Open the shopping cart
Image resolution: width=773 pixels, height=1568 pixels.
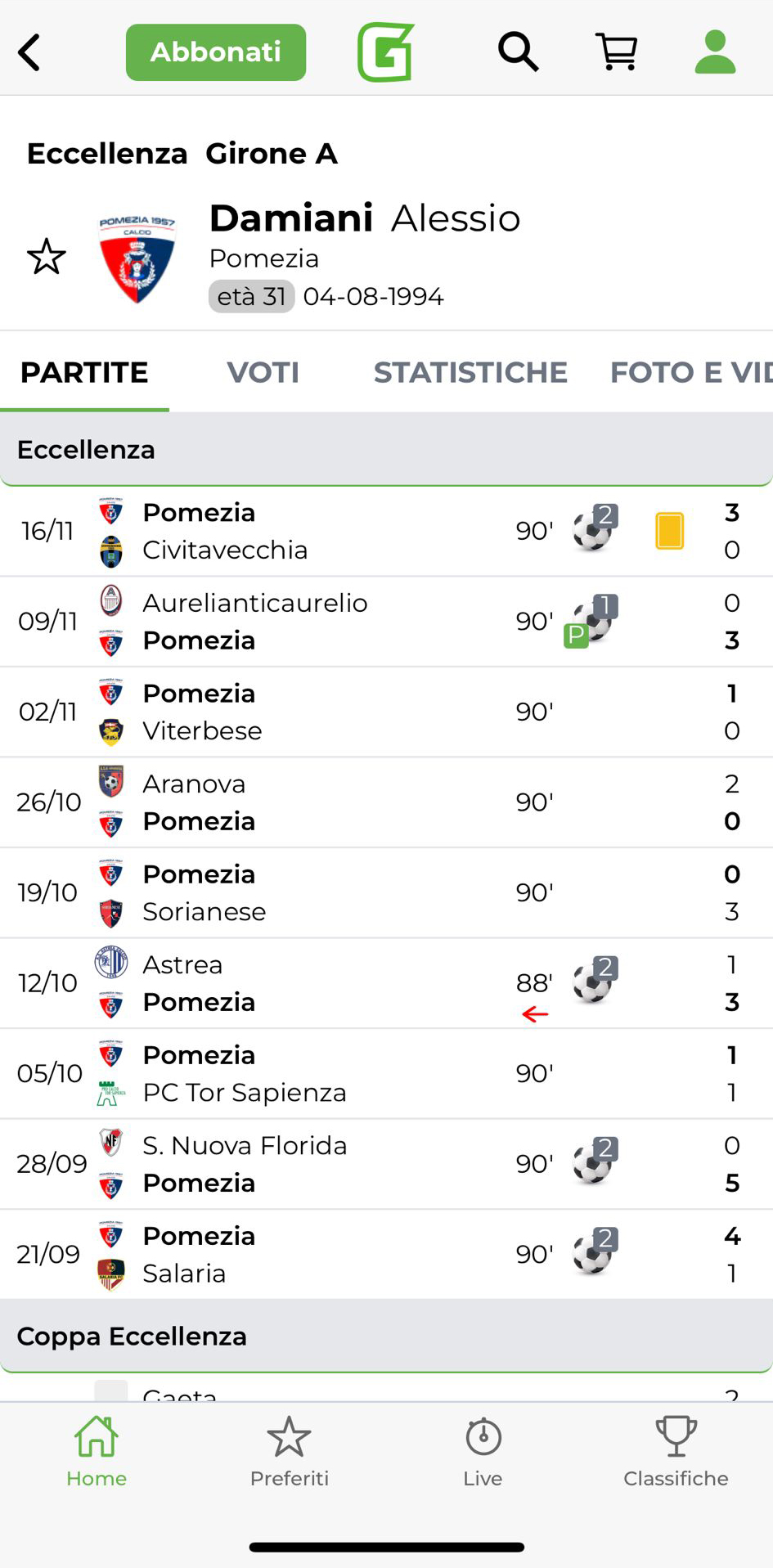tap(617, 52)
